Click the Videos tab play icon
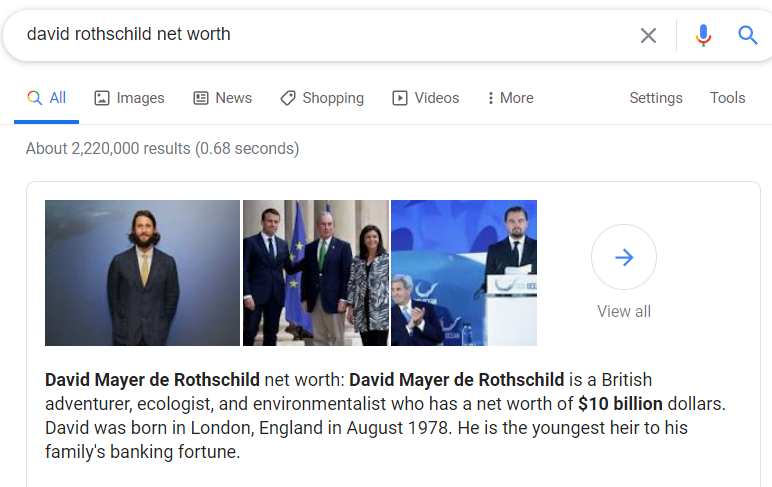 [x=400, y=98]
